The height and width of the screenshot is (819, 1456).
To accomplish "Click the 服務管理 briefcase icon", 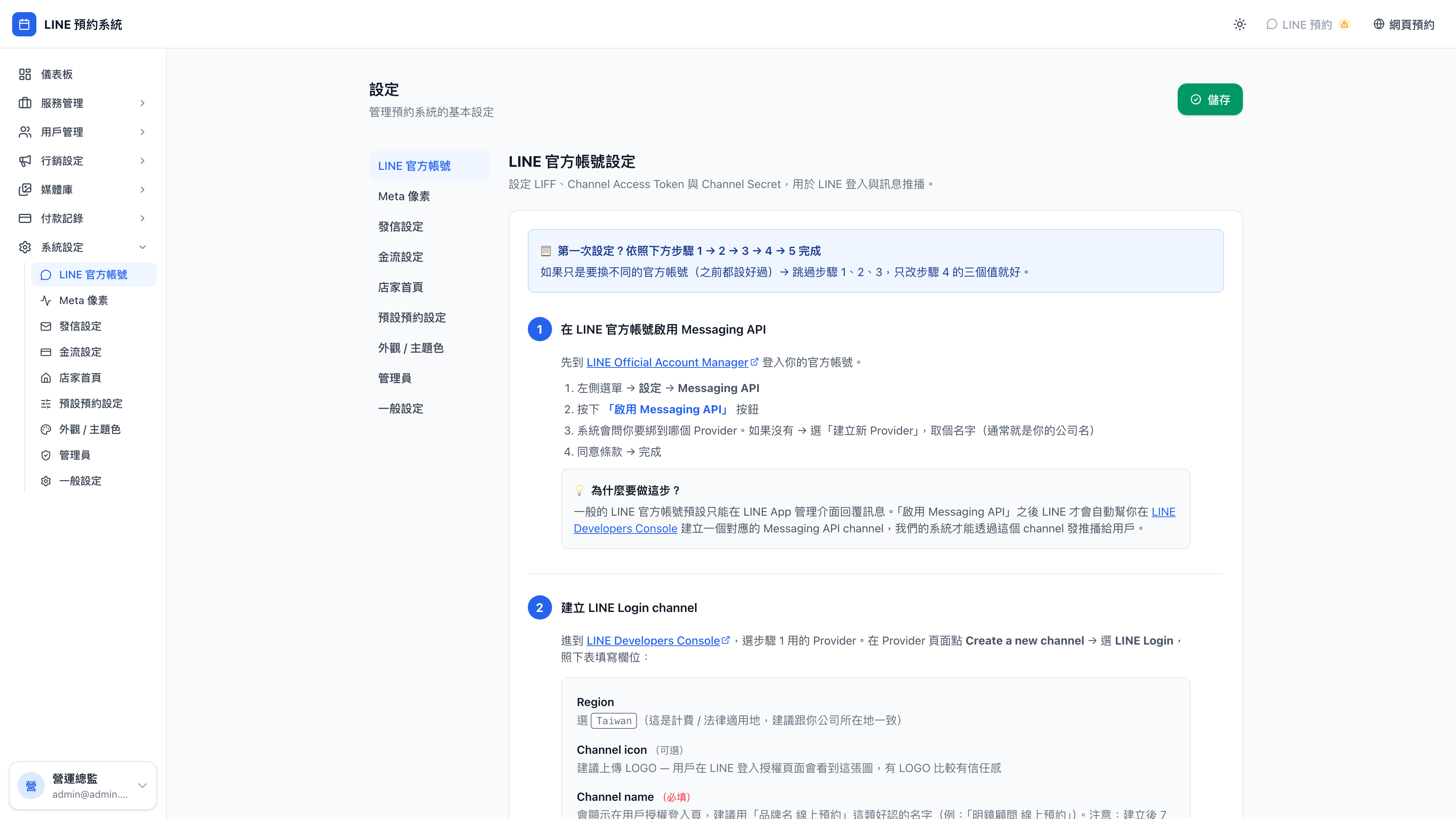I will pyautogui.click(x=25, y=103).
